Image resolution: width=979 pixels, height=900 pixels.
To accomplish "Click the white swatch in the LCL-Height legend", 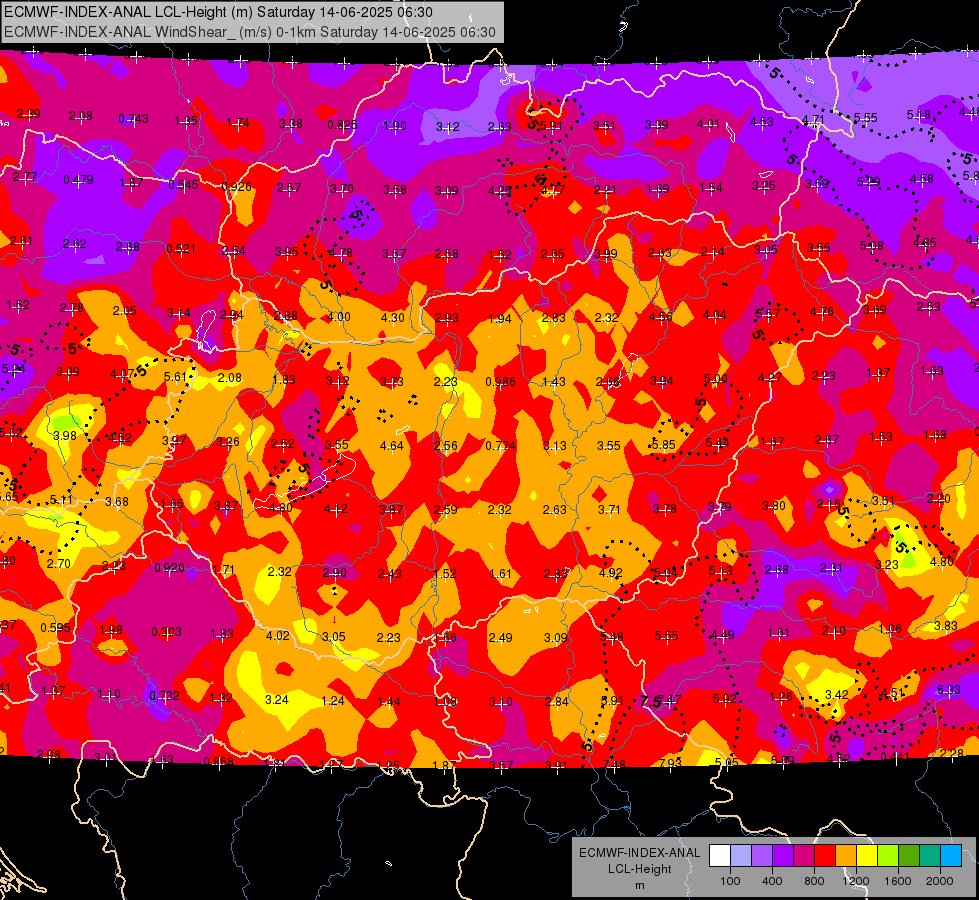I will click(x=720, y=856).
